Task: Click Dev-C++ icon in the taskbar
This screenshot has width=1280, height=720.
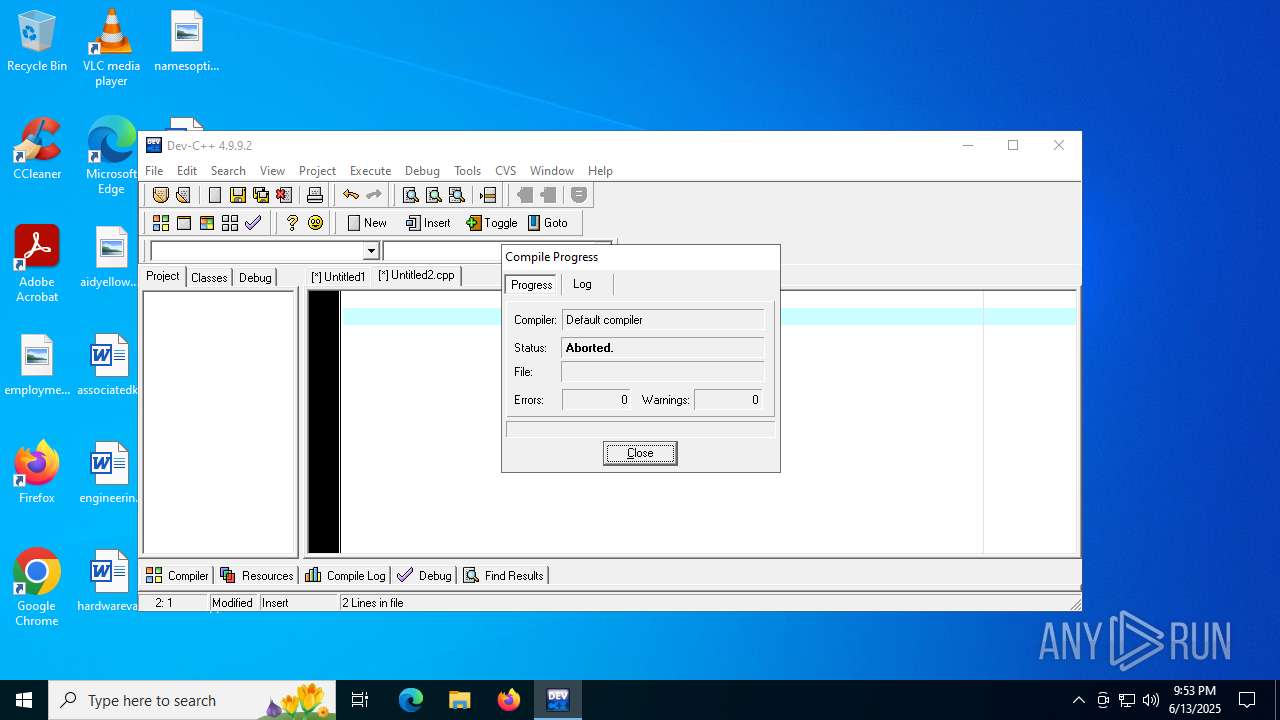Action: coord(558,700)
